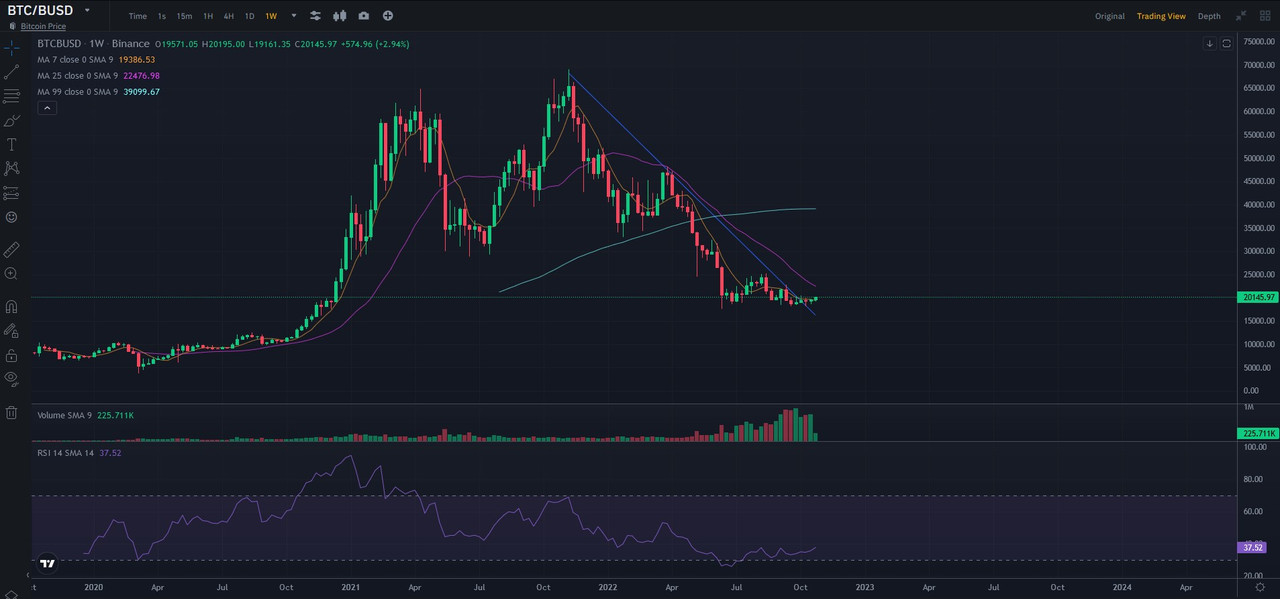
Task: Activate the zoom-in magnifier tool
Action: click(11, 273)
